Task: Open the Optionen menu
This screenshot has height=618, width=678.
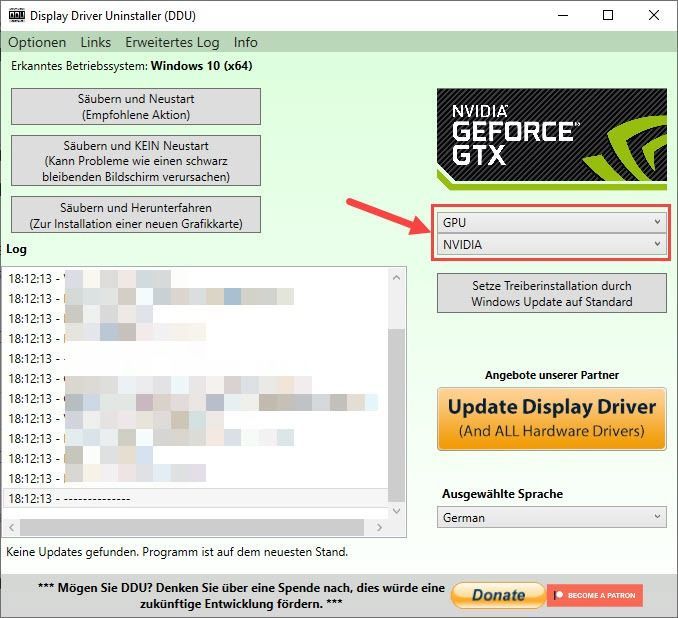Action: [x=37, y=42]
